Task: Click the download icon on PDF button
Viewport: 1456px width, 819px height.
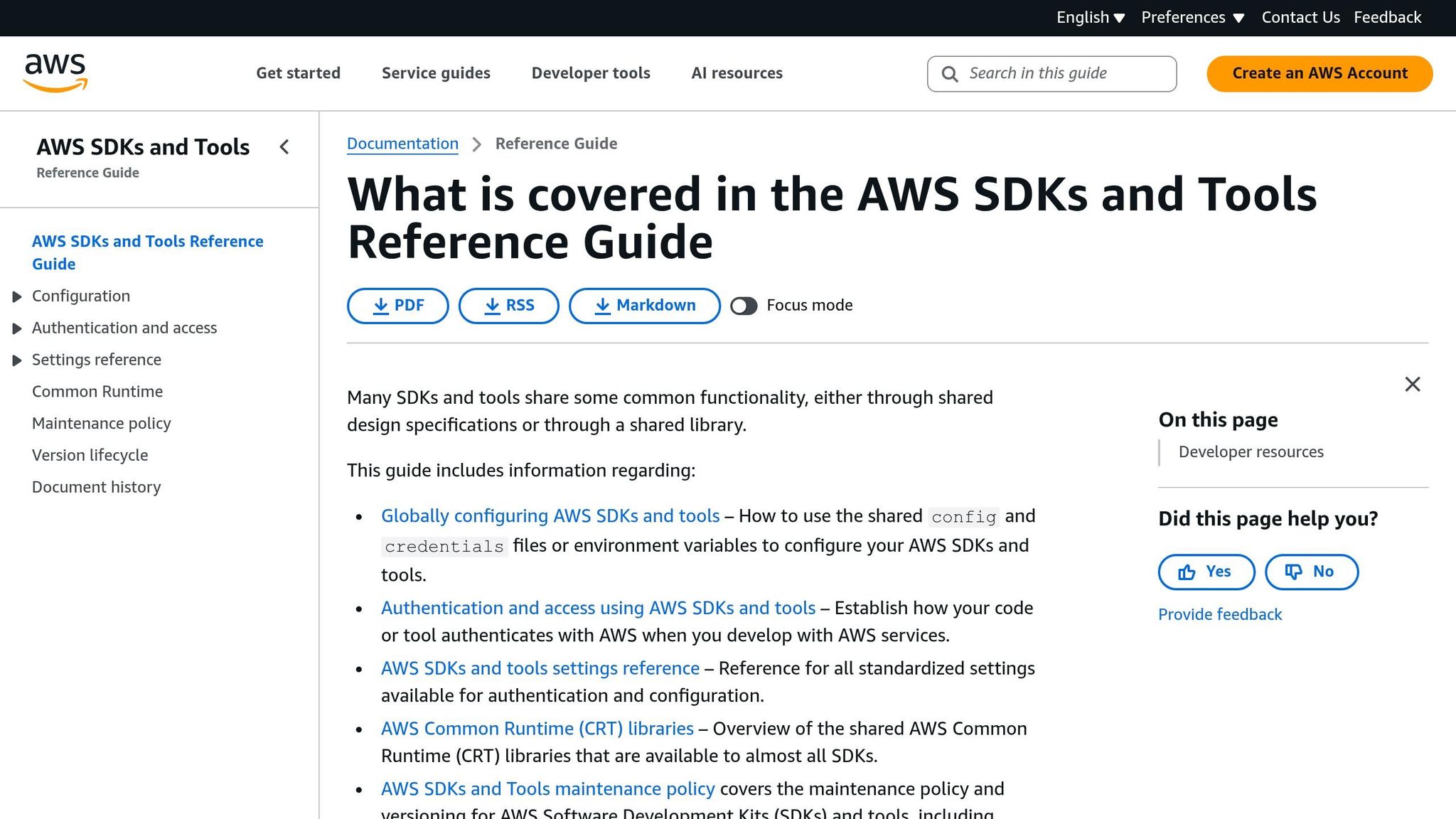Action: coord(381,306)
